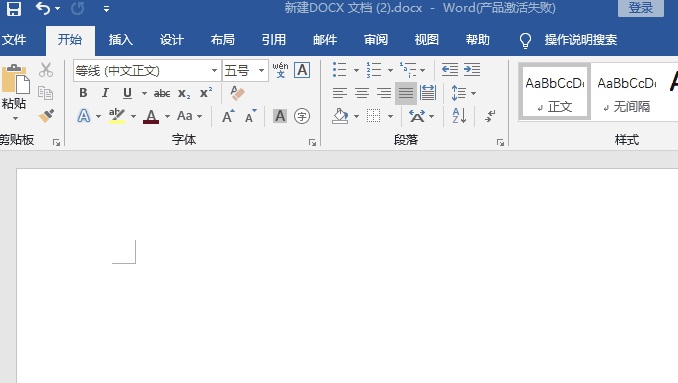Toggle bold formatting
Screen dimensions: 678x383
pos(83,93)
